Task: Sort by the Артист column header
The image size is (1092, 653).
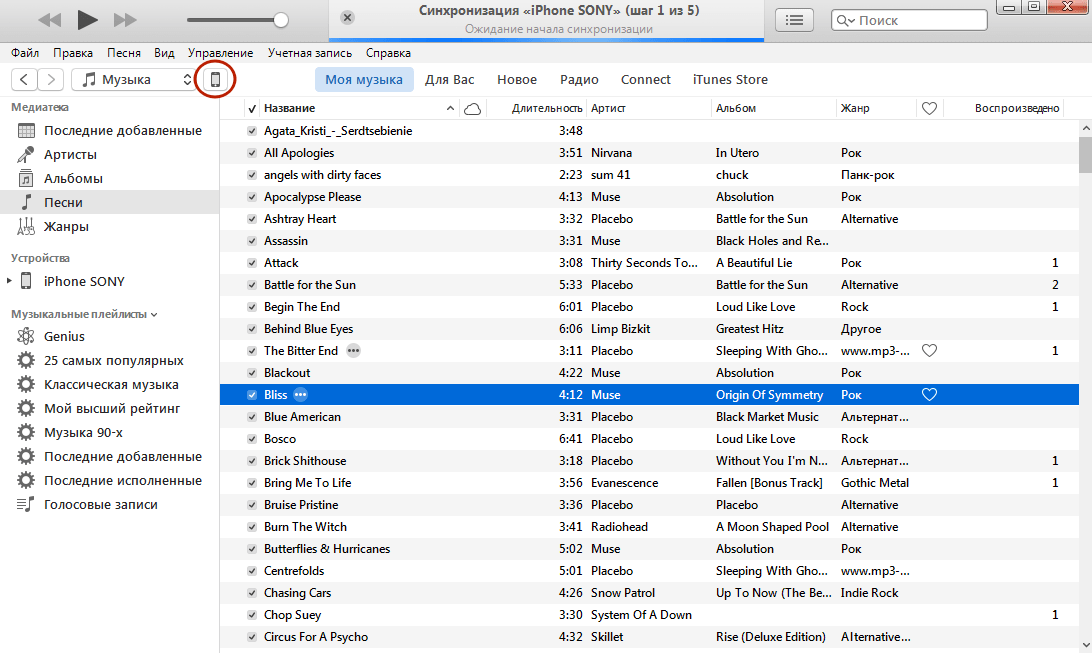Action: pyautogui.click(x=648, y=108)
